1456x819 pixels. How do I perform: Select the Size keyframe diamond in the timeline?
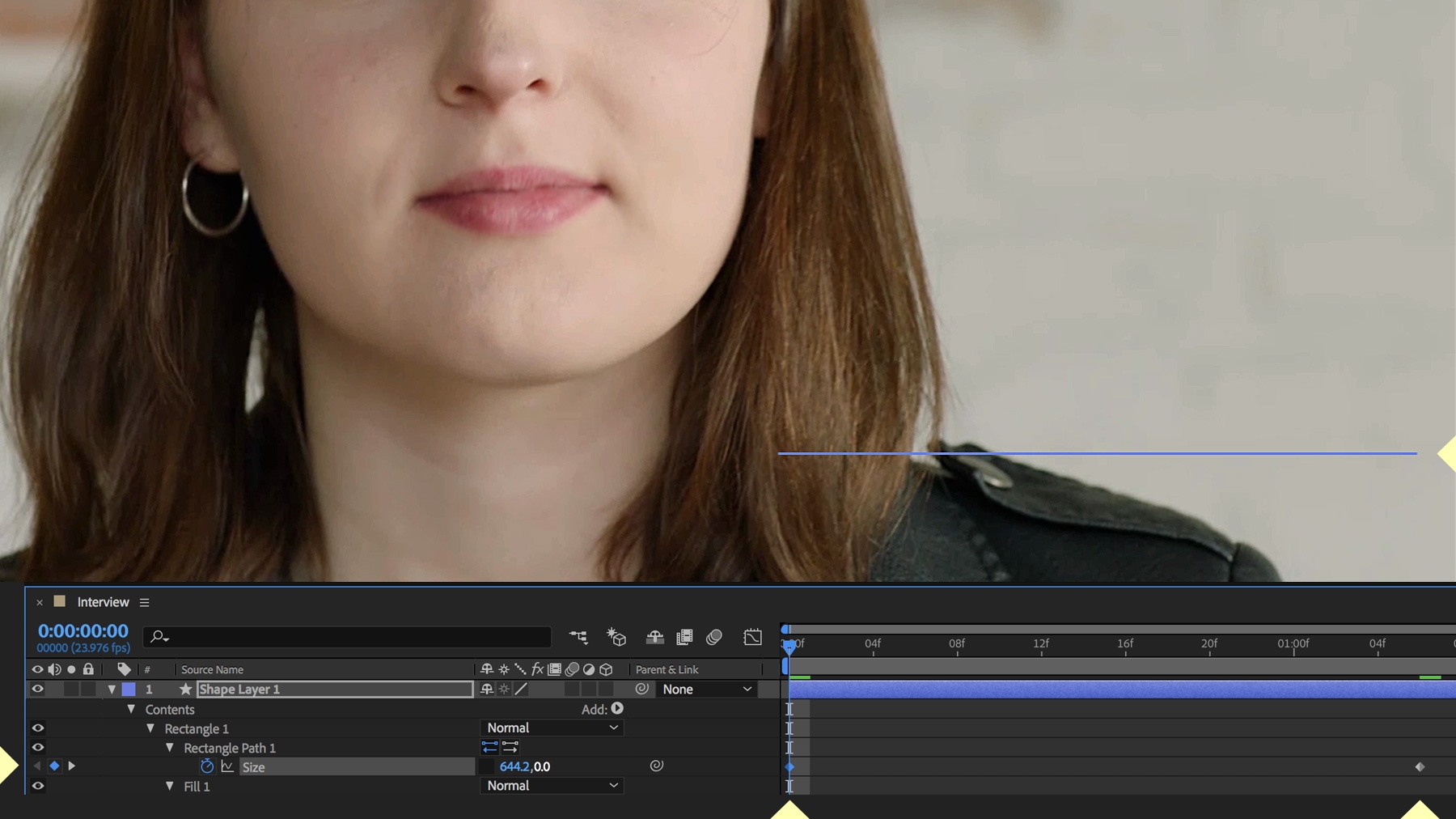(x=791, y=766)
